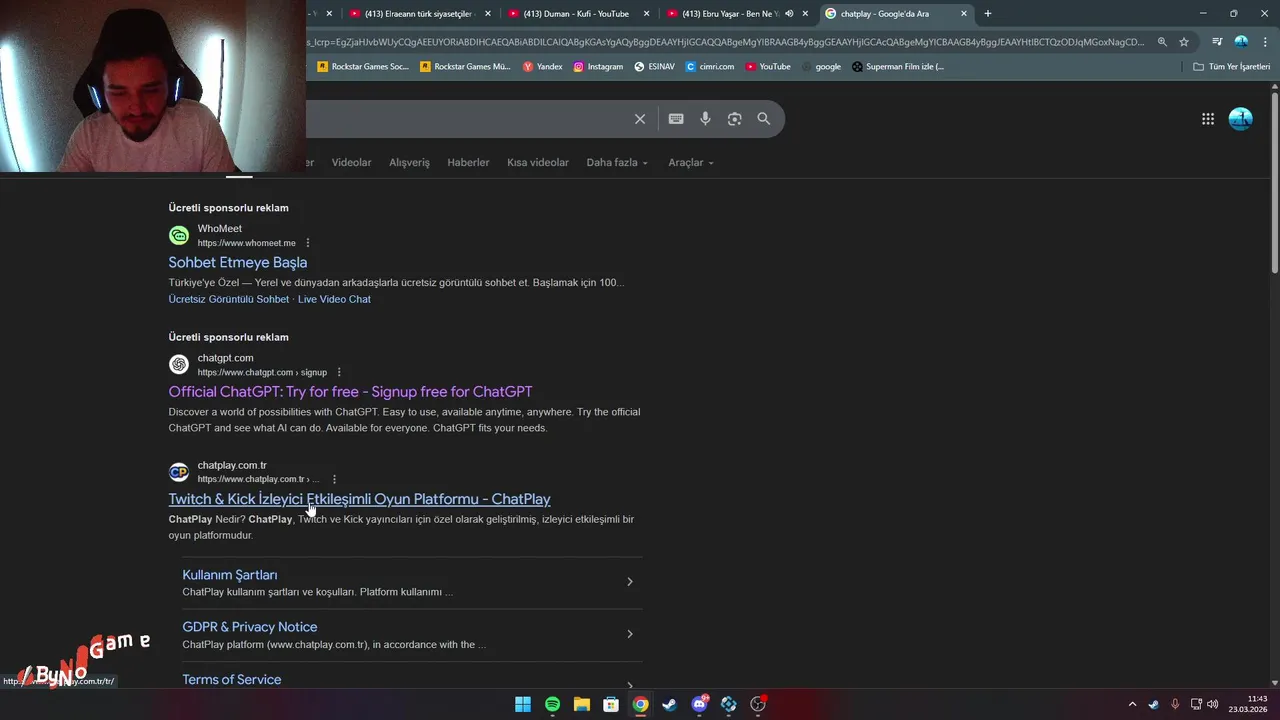Open the Google apps grid

tap(1208, 119)
